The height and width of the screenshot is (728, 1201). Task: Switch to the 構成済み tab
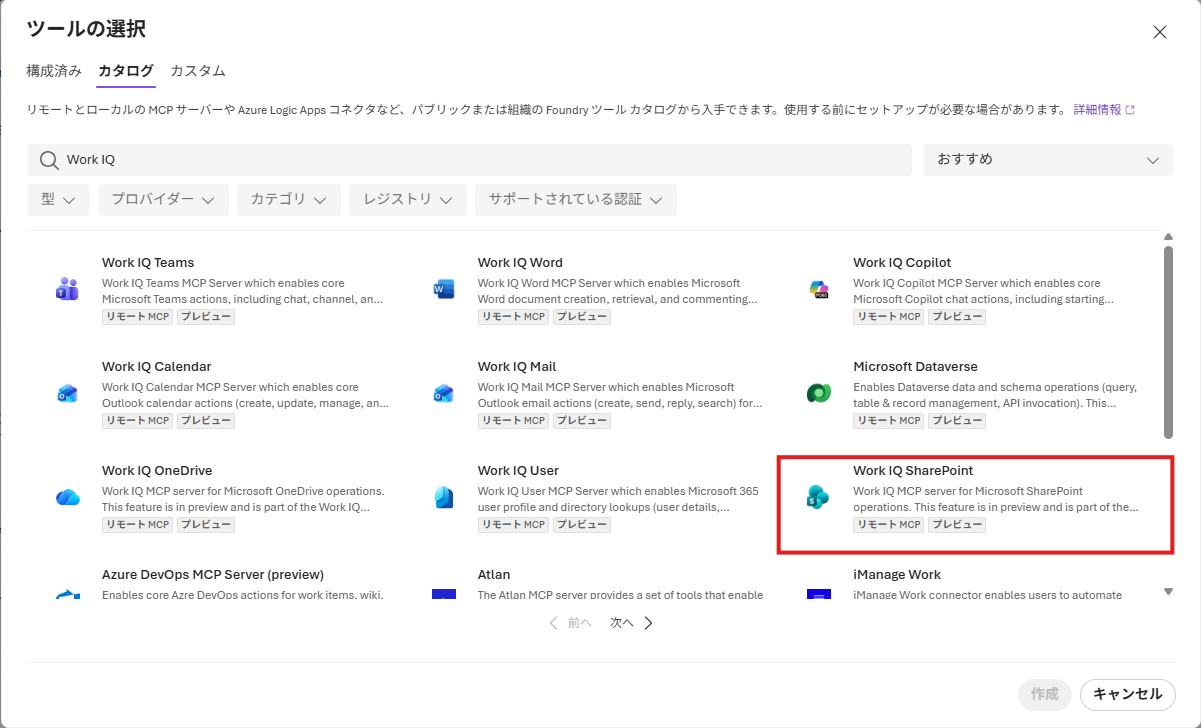pos(54,71)
